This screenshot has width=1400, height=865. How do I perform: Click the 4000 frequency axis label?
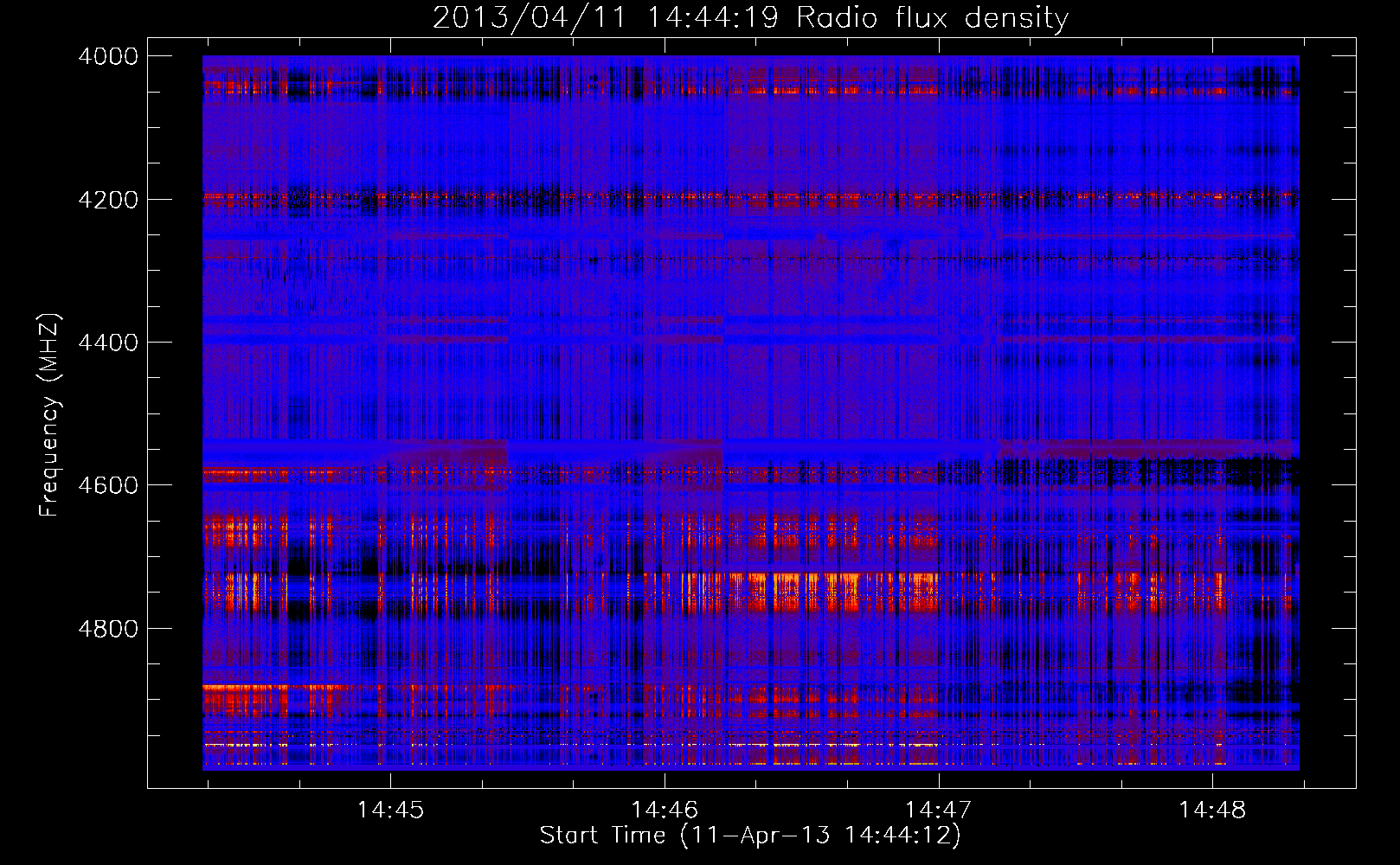pyautogui.click(x=108, y=56)
